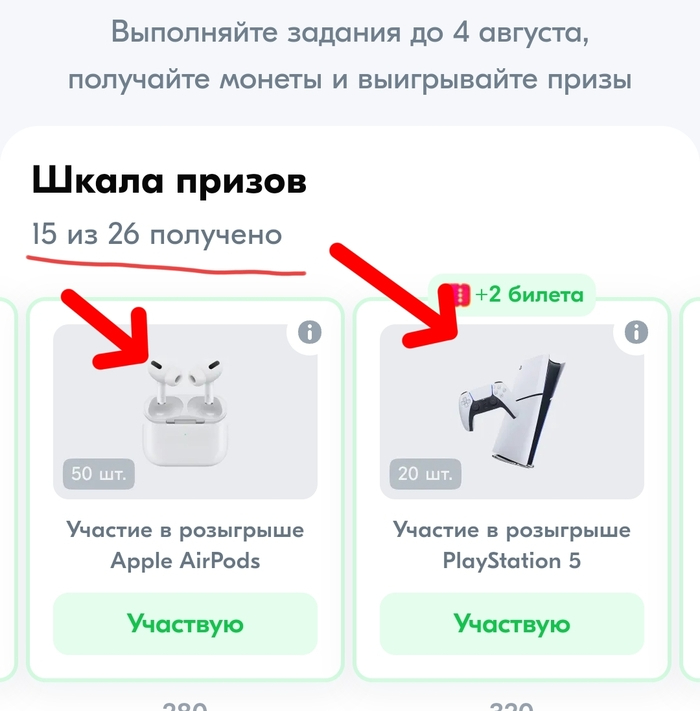Click the Apple AirPods product image
This screenshot has width=700, height=711.
(185, 412)
